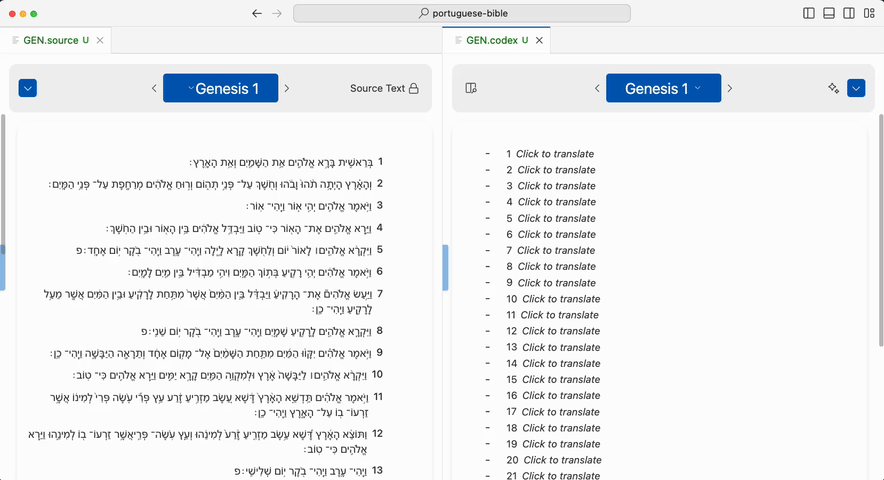
Task: Toggle the primary sidebar layout icon
Action: click(808, 13)
